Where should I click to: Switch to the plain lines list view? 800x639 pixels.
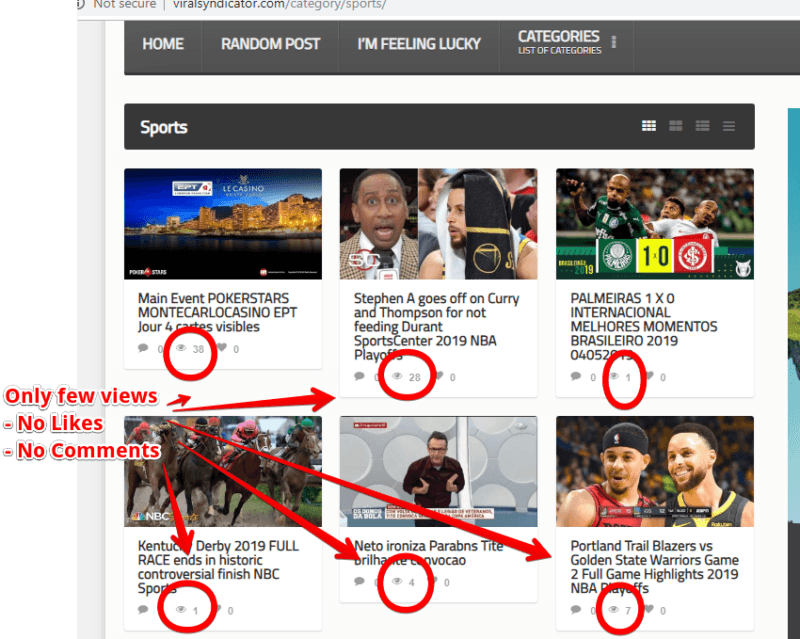[729, 126]
